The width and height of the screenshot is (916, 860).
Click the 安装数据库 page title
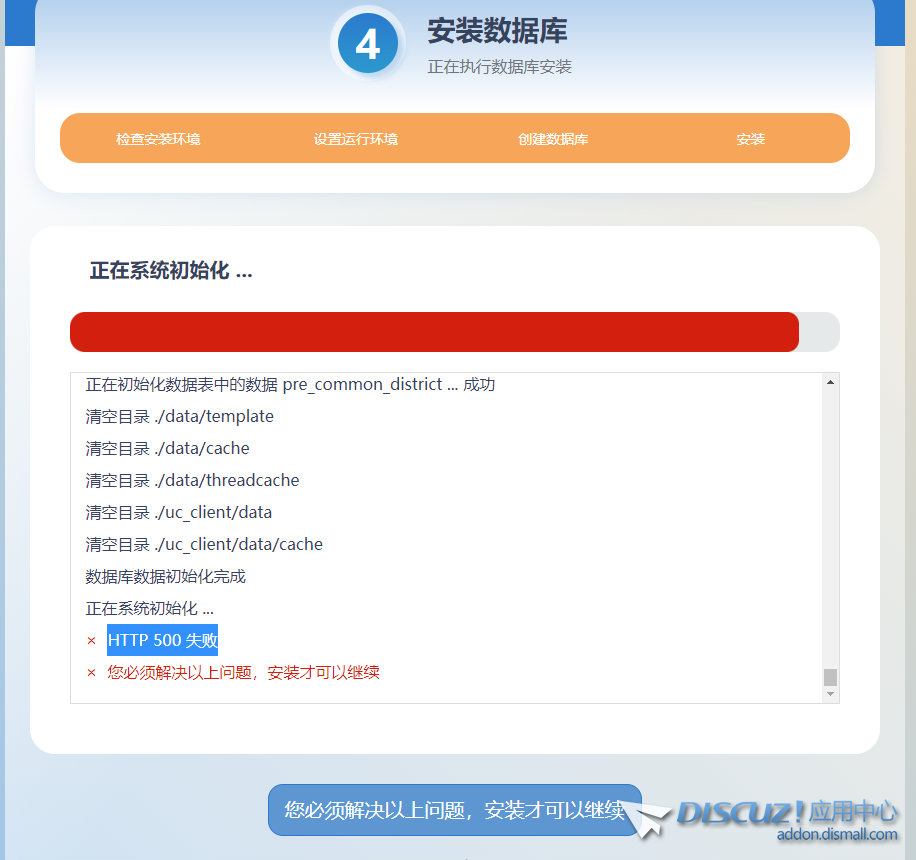click(497, 31)
